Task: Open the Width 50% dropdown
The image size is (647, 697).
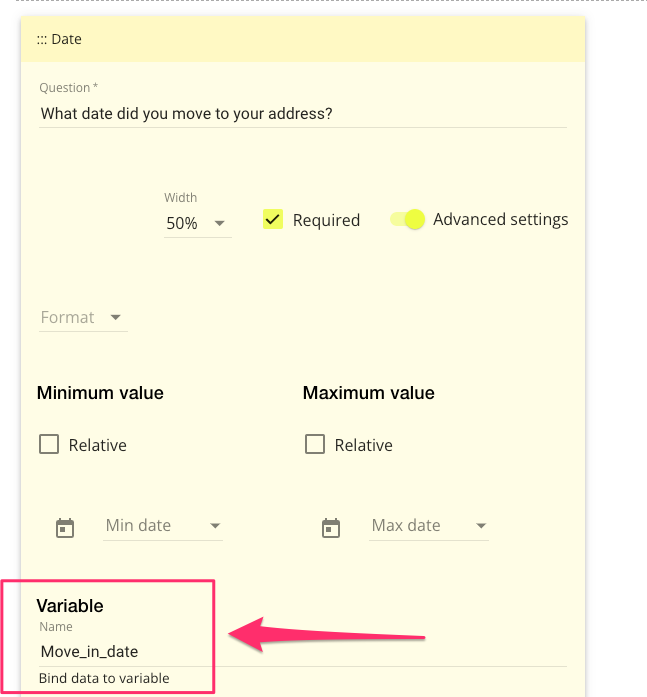Action: tap(197, 224)
